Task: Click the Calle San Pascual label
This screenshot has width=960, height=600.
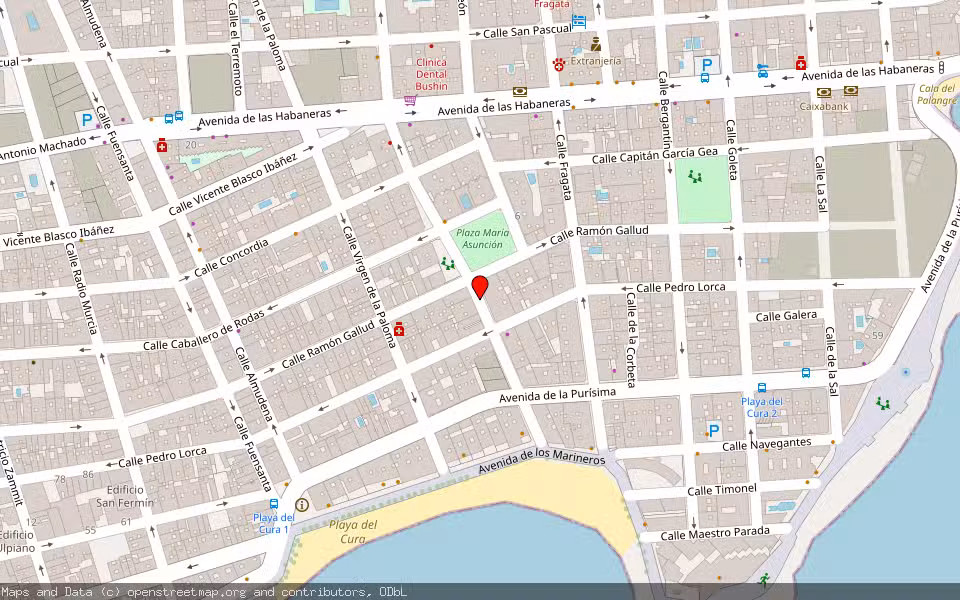Action: [x=527, y=31]
